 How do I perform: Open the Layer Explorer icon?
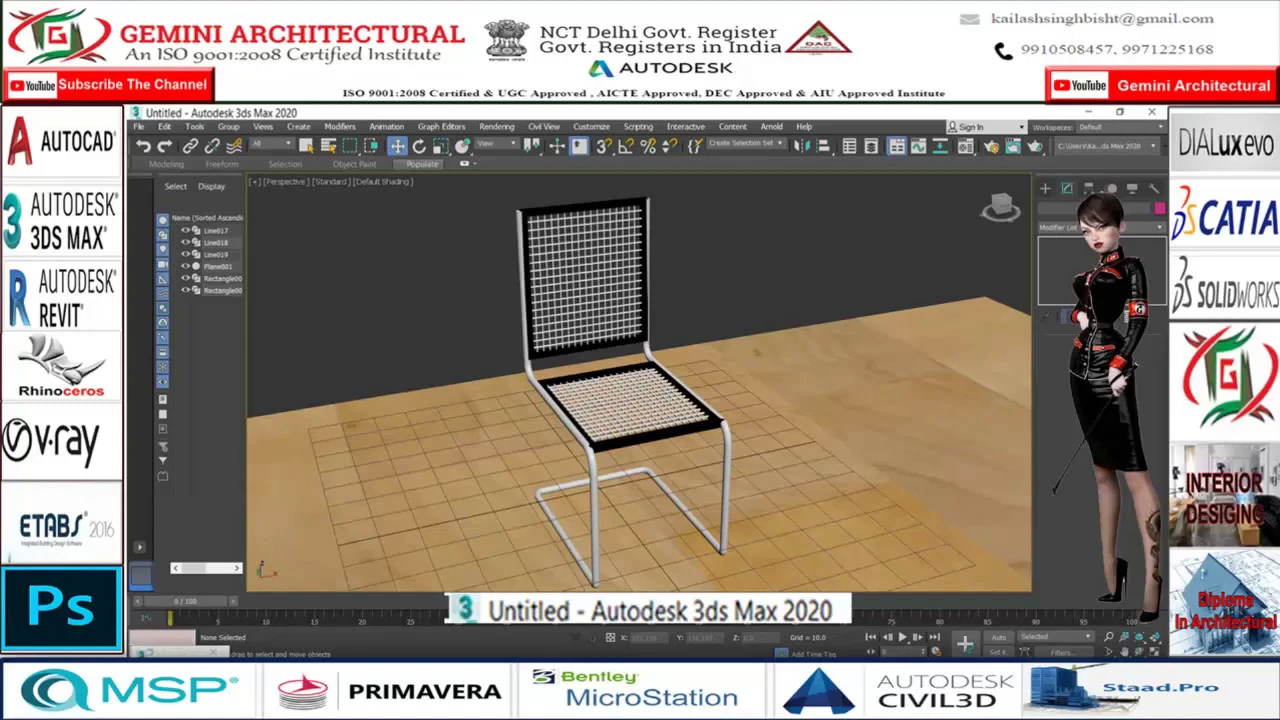tap(871, 147)
